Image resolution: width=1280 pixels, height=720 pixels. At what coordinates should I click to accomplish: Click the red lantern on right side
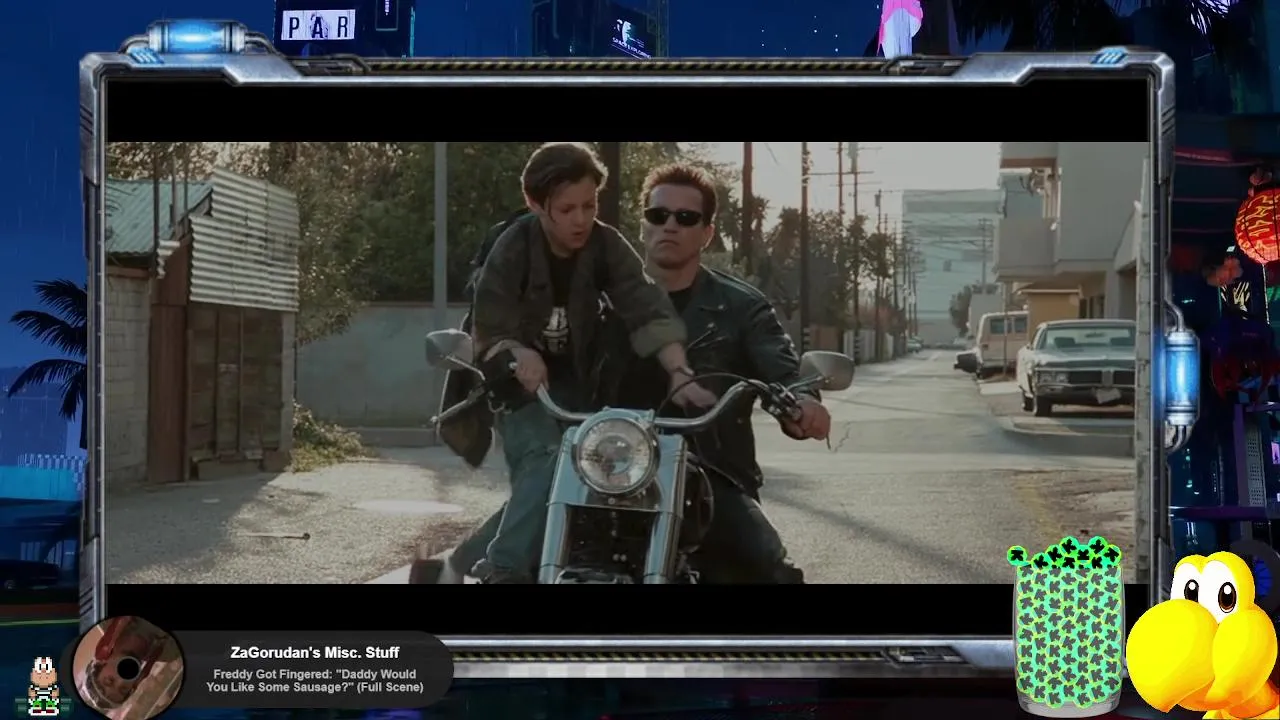1258,224
